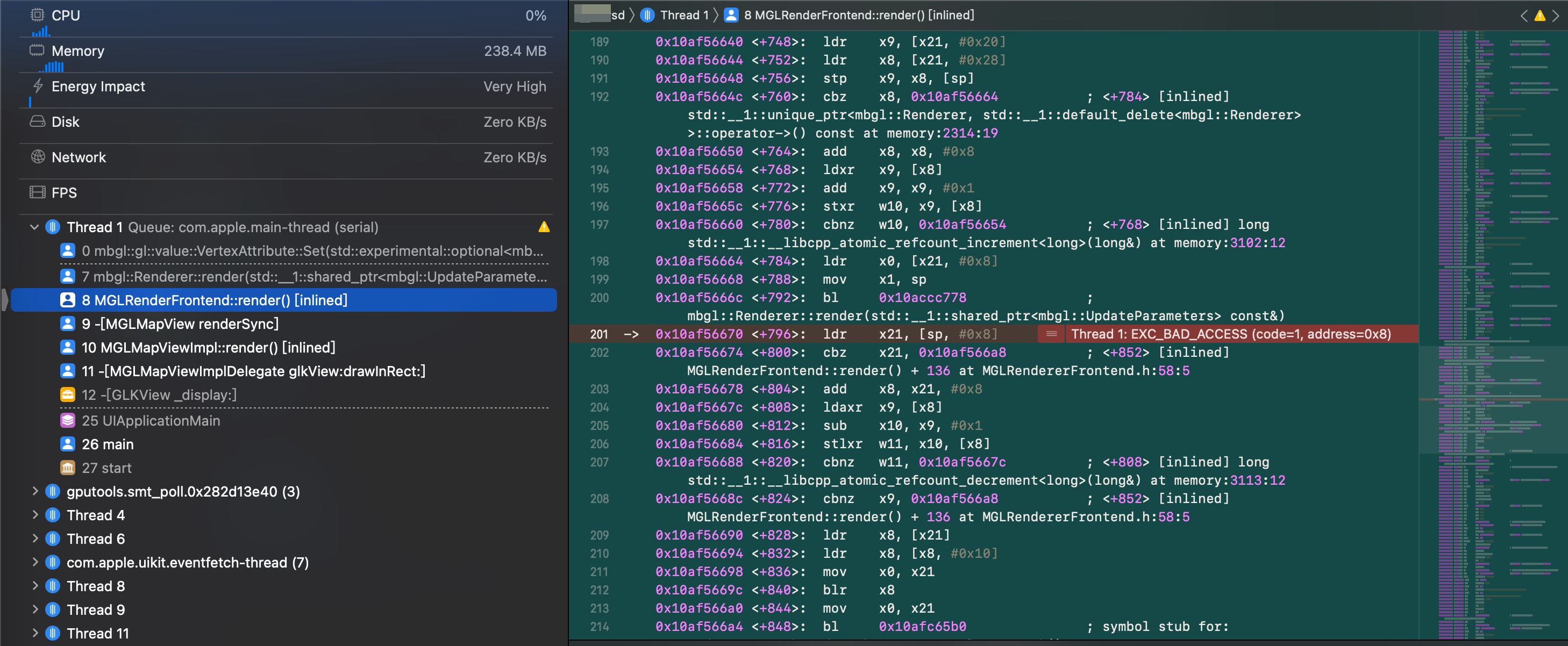The height and width of the screenshot is (646, 1568).
Task: Click the source minimap
Action: [x=1493, y=335]
